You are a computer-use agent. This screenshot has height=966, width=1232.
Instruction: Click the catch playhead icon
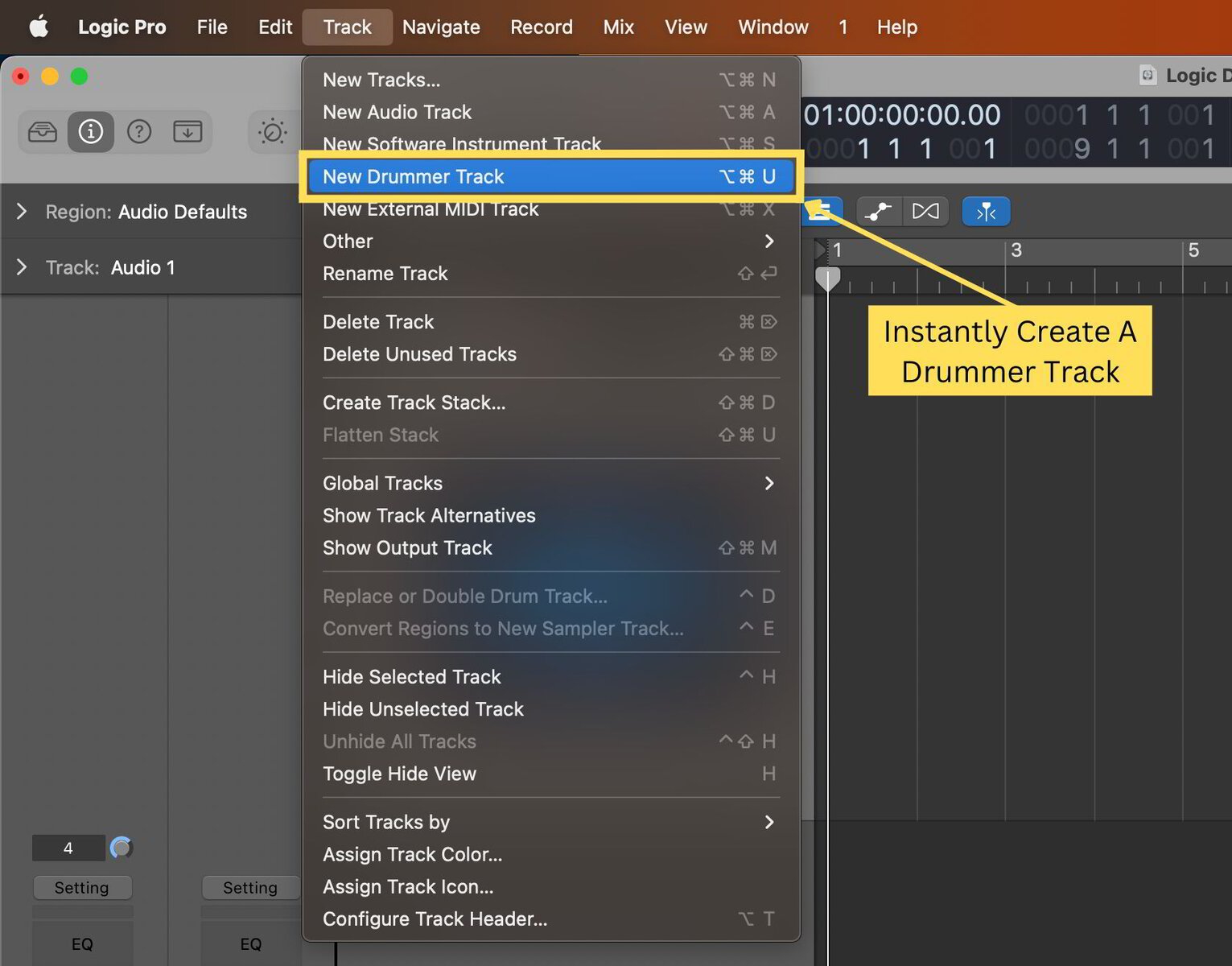[x=986, y=211]
